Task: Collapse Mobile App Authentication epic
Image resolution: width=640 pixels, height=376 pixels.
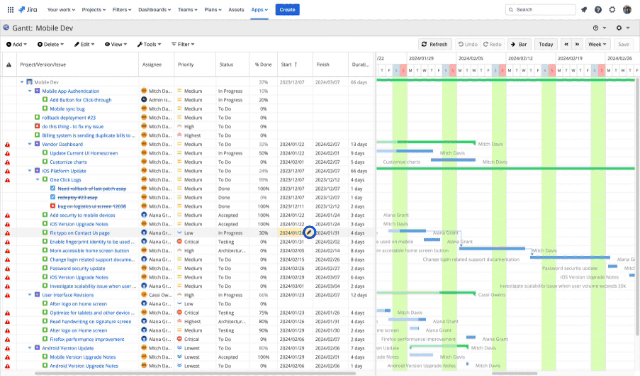Action: 30,91
